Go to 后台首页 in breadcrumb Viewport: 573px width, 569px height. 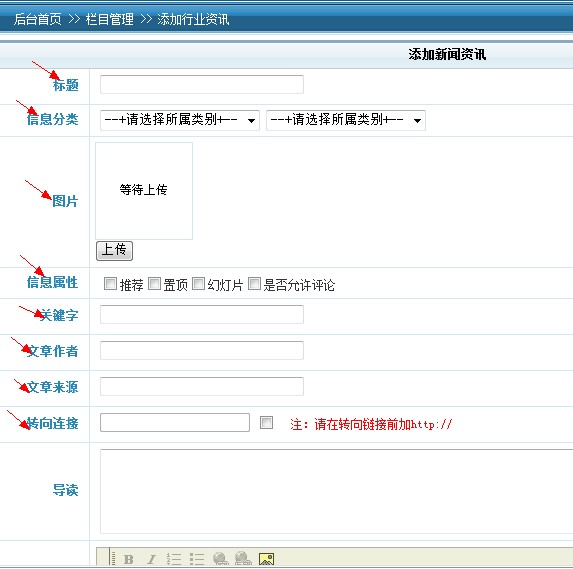[38, 19]
